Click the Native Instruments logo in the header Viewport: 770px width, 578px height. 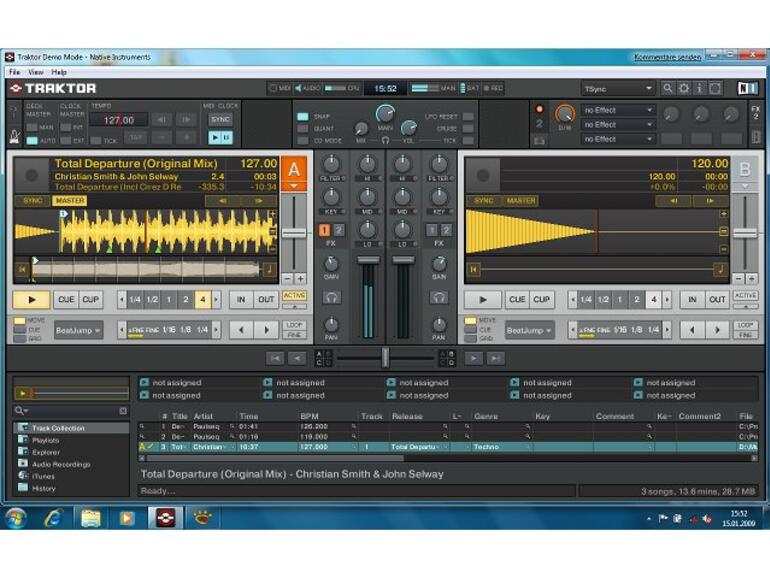coord(747,88)
